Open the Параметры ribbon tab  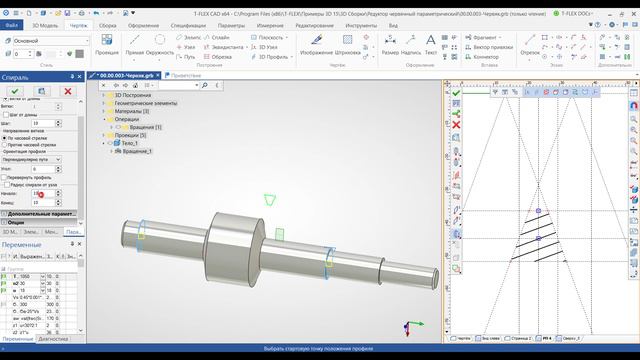pyautogui.click(x=231, y=25)
